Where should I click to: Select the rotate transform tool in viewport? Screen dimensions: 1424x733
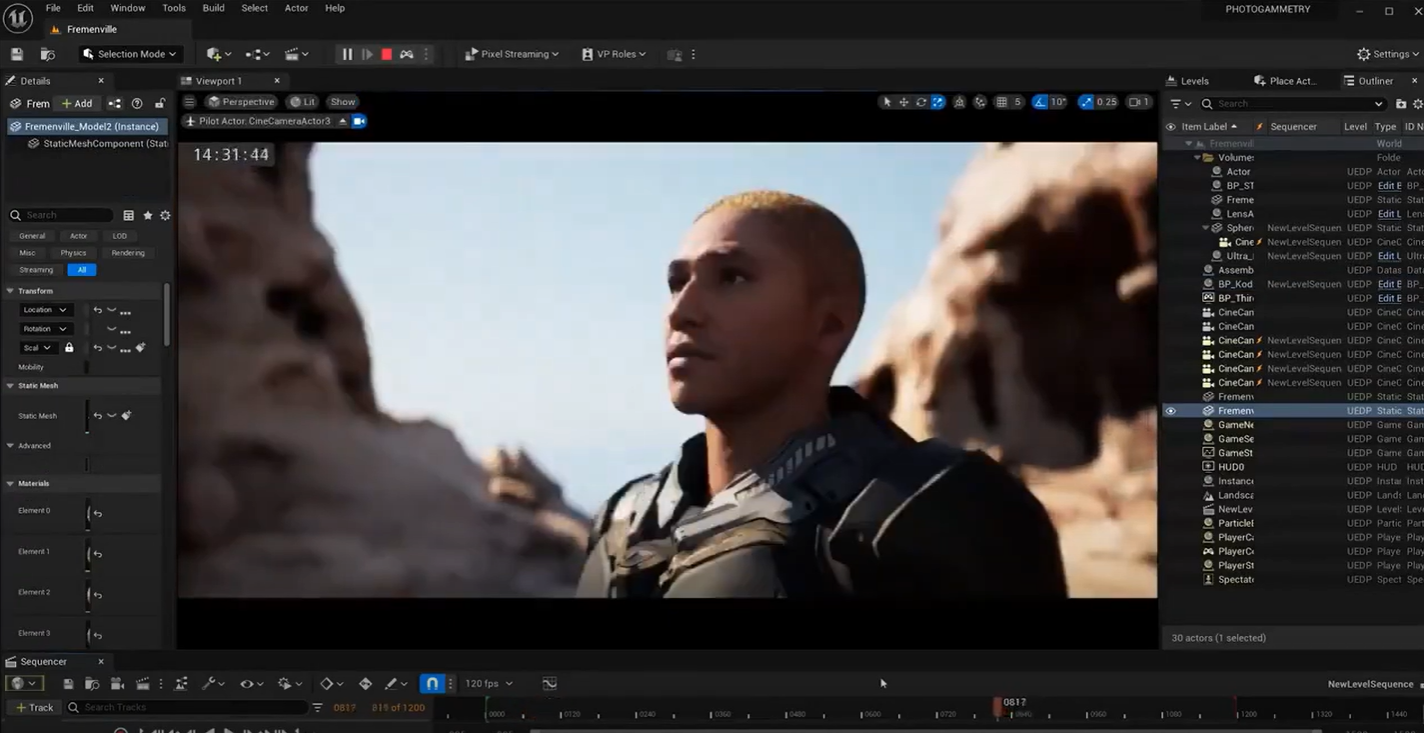click(x=921, y=102)
